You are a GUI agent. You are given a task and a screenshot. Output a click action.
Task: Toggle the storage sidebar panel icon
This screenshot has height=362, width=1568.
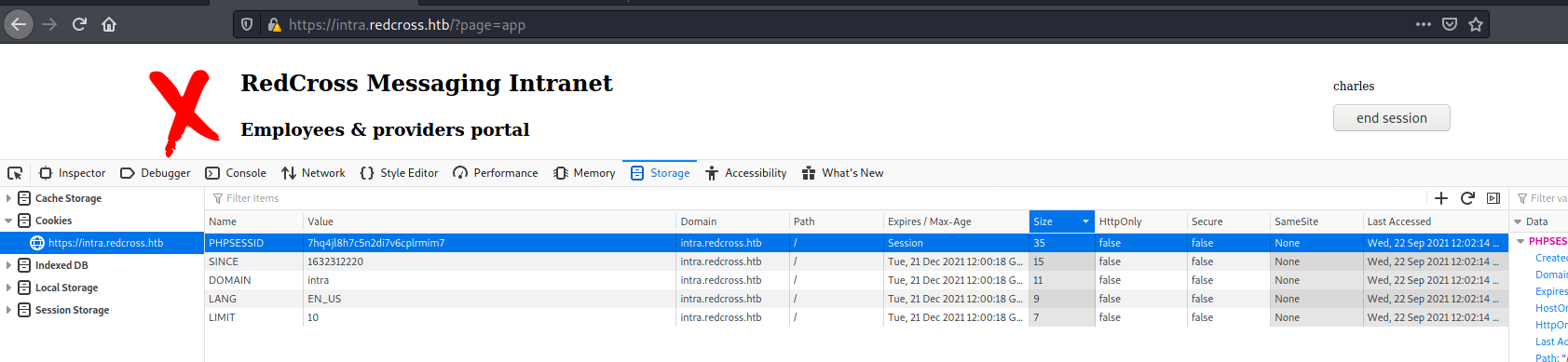(1493, 198)
